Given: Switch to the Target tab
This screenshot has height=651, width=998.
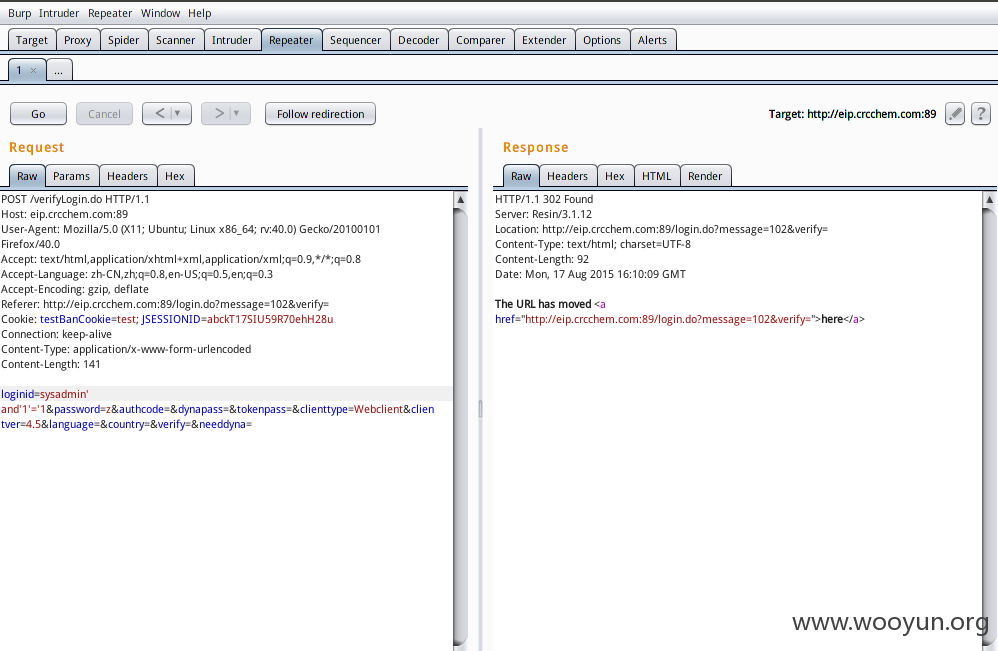Looking at the screenshot, I should pyautogui.click(x=32, y=40).
